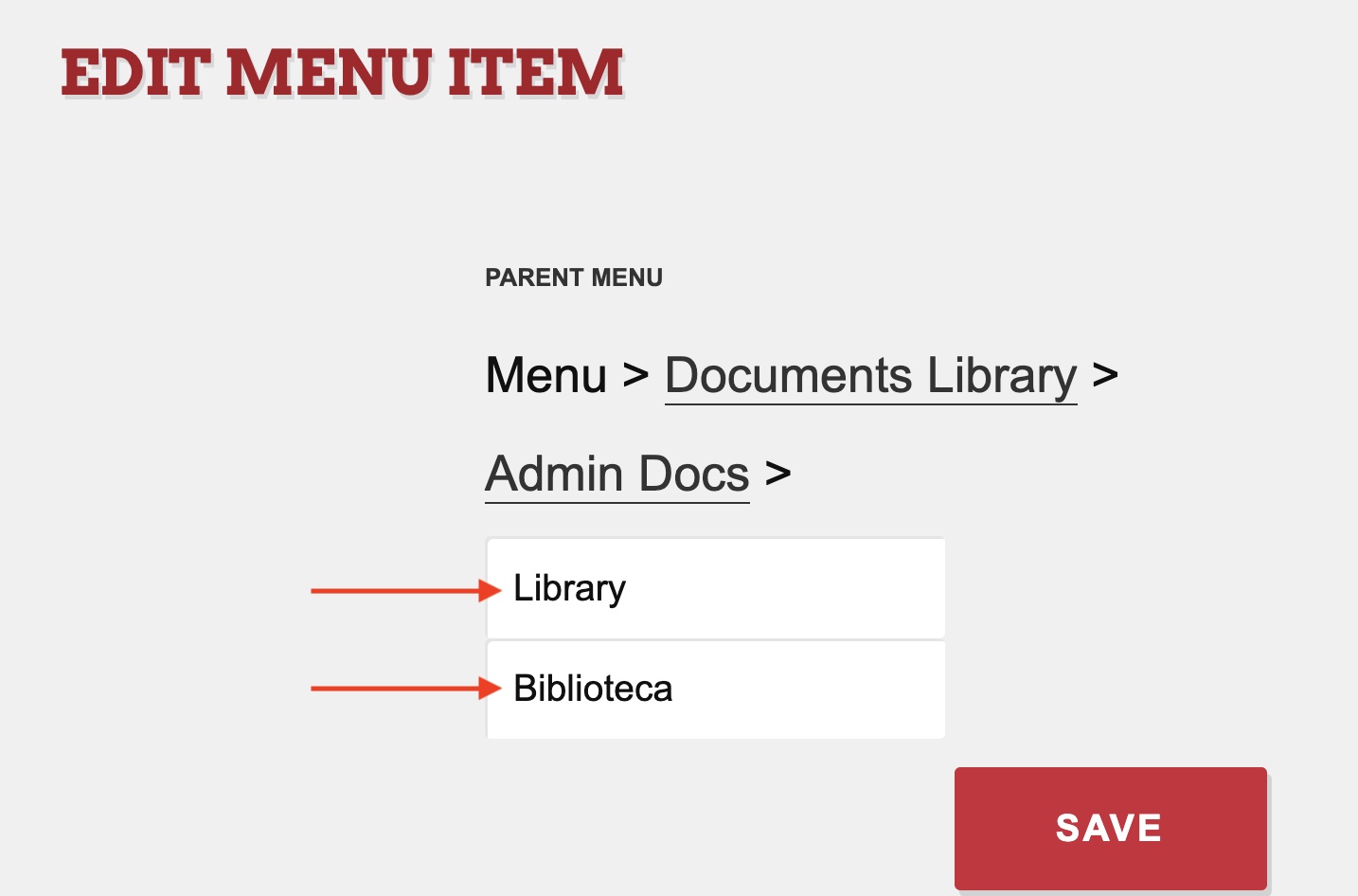This screenshot has height=896, width=1358.
Task: Click the chevron after Documents Library
Action: coord(1105,375)
